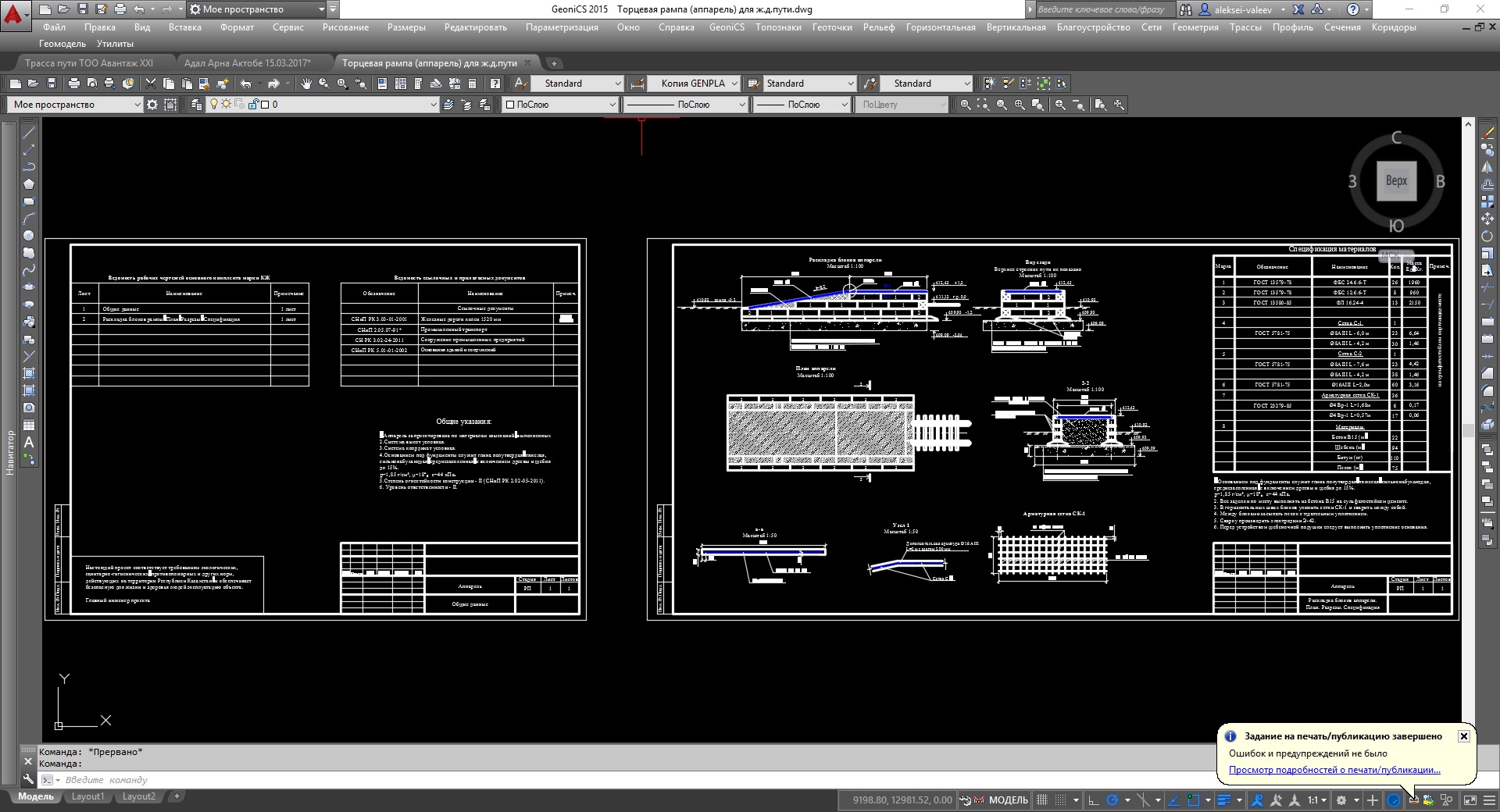
Task: Close the print job notification balloon
Action: pos(1464,736)
